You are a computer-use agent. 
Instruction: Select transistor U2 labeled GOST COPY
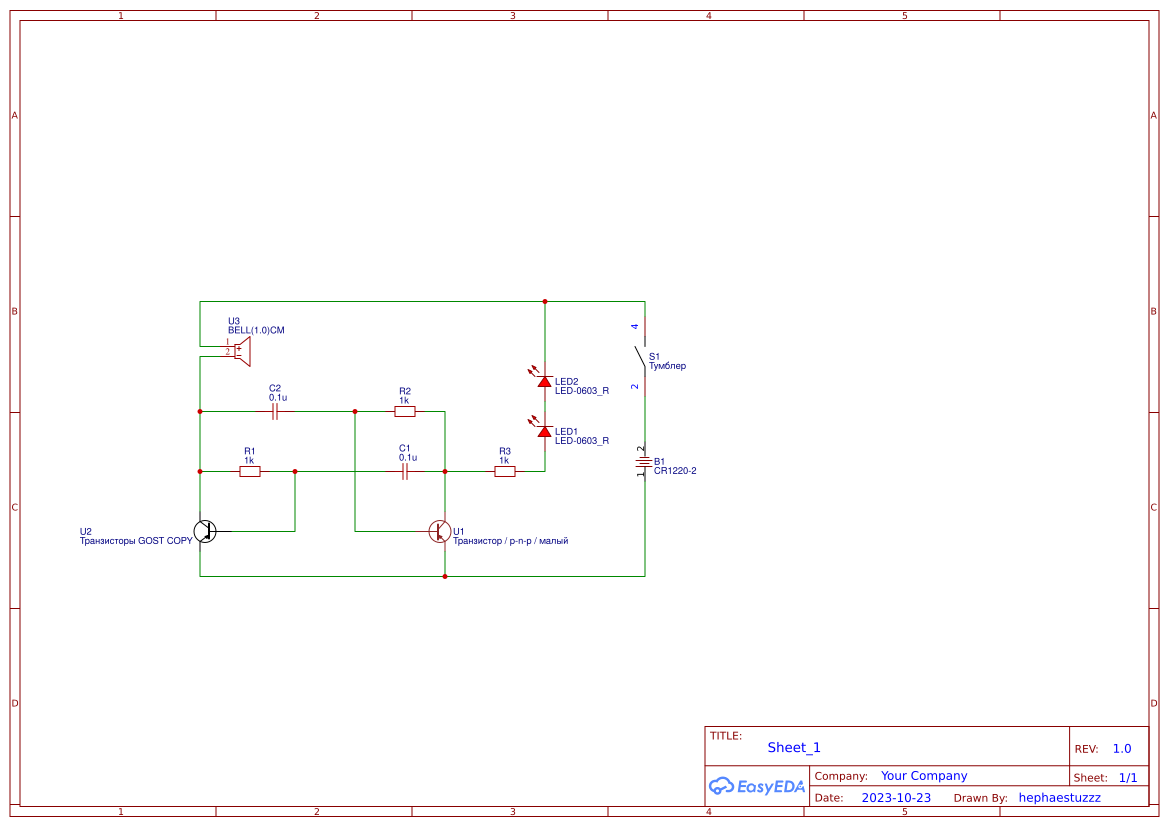click(204, 532)
